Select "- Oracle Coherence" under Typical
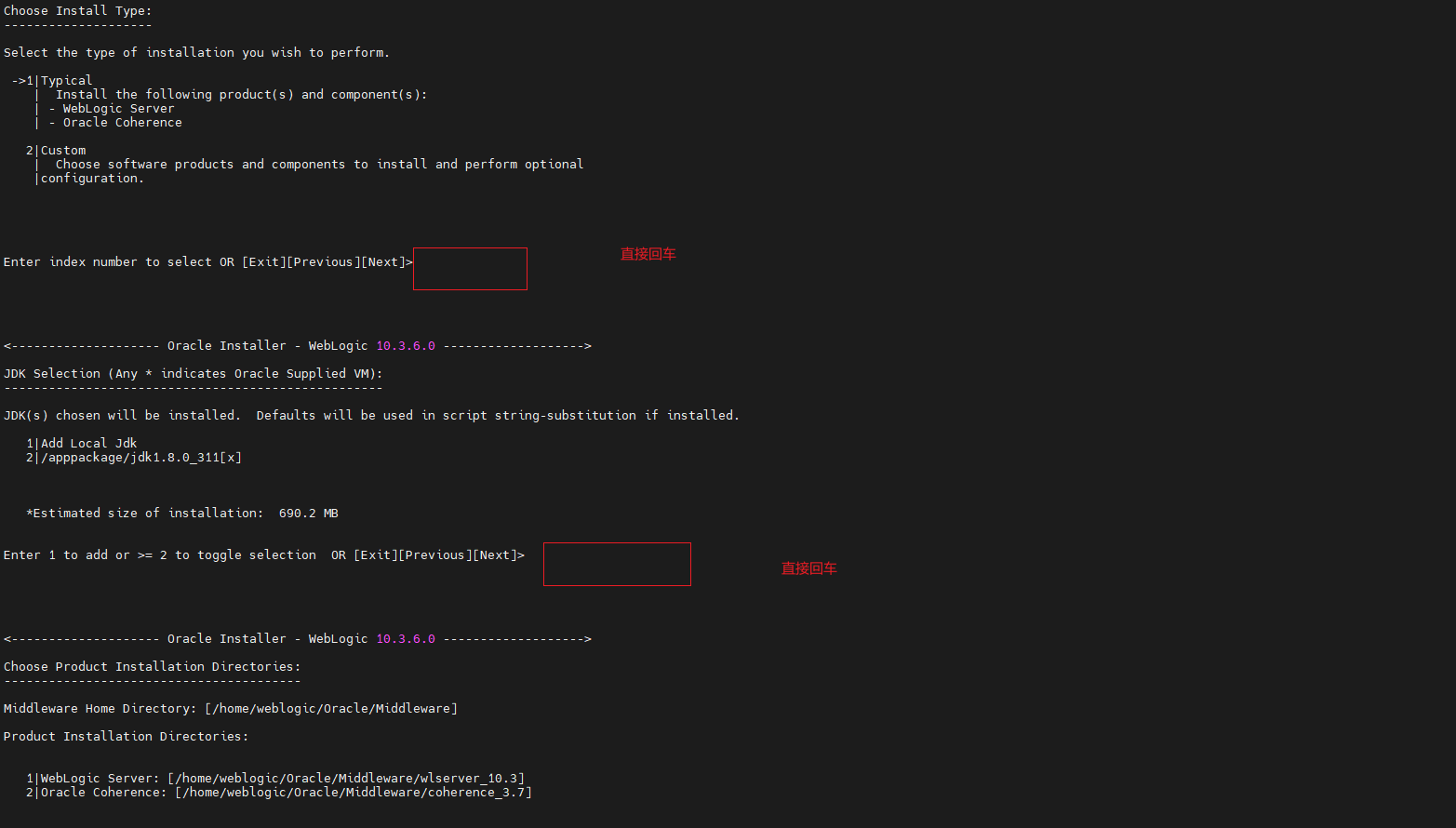Image resolution: width=1456 pixels, height=828 pixels. tap(115, 123)
